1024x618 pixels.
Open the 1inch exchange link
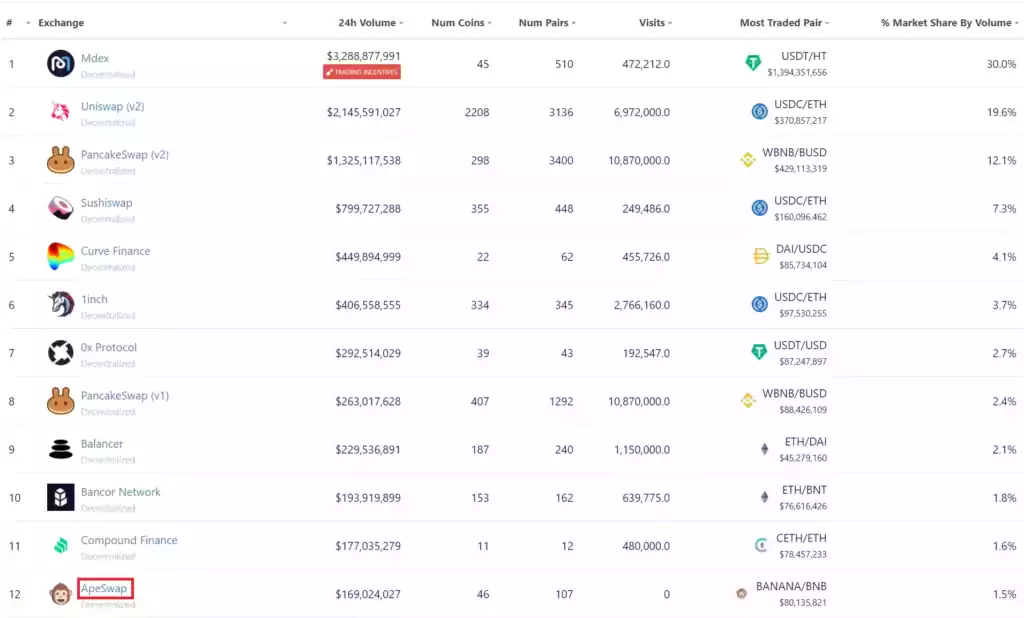pos(94,299)
